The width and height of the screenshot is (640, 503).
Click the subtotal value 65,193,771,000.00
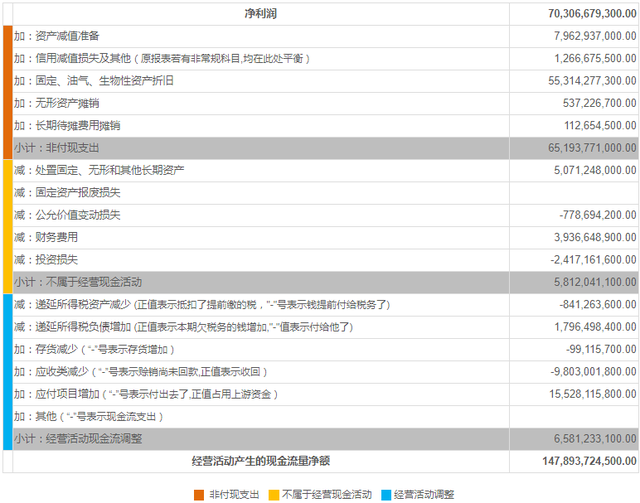[x=592, y=148]
